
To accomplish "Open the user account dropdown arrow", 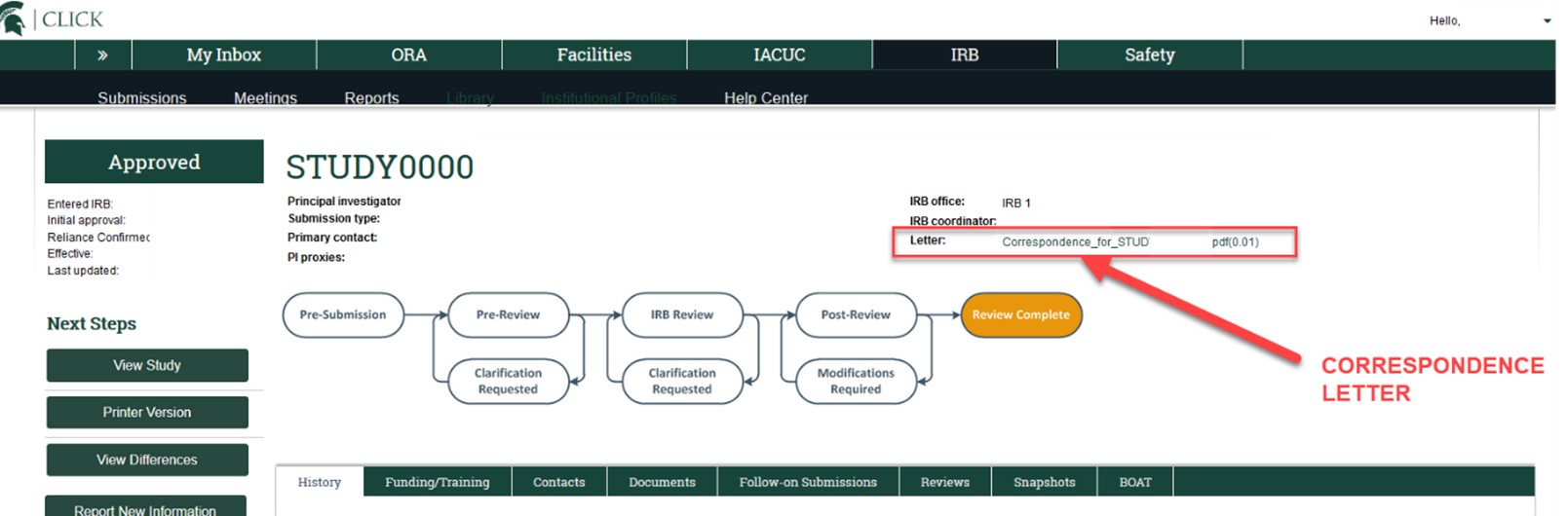I will [1547, 21].
